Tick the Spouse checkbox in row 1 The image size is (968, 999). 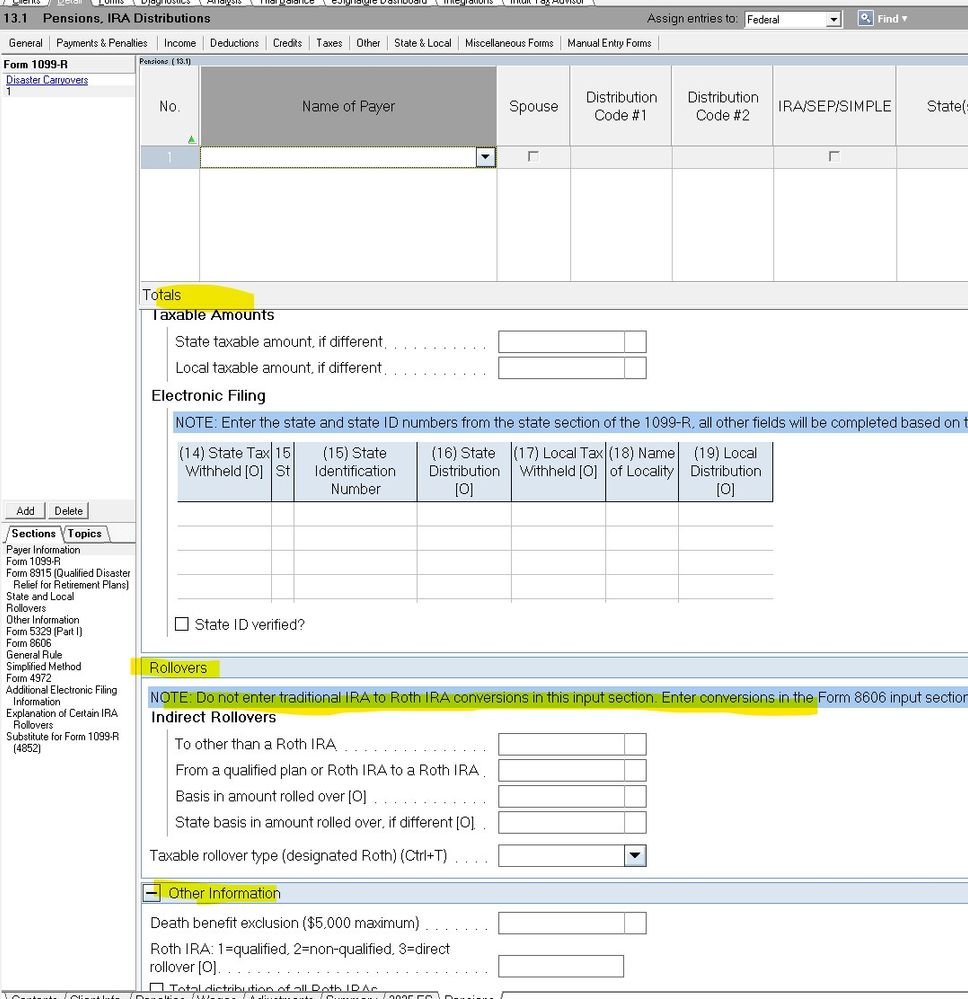point(533,157)
